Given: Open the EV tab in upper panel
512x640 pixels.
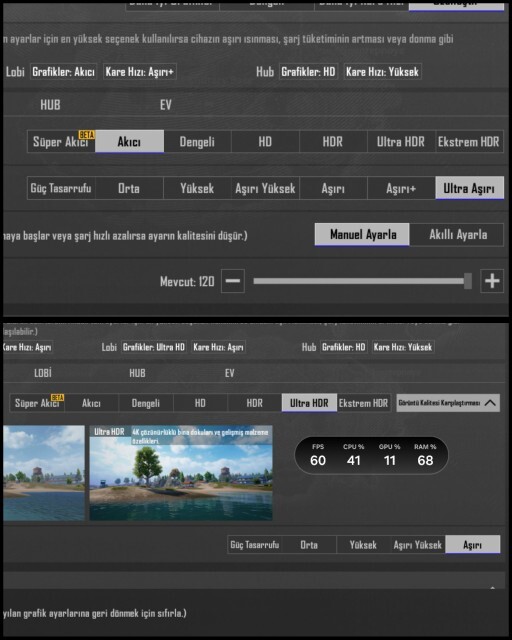Looking at the screenshot, I should 166,105.
